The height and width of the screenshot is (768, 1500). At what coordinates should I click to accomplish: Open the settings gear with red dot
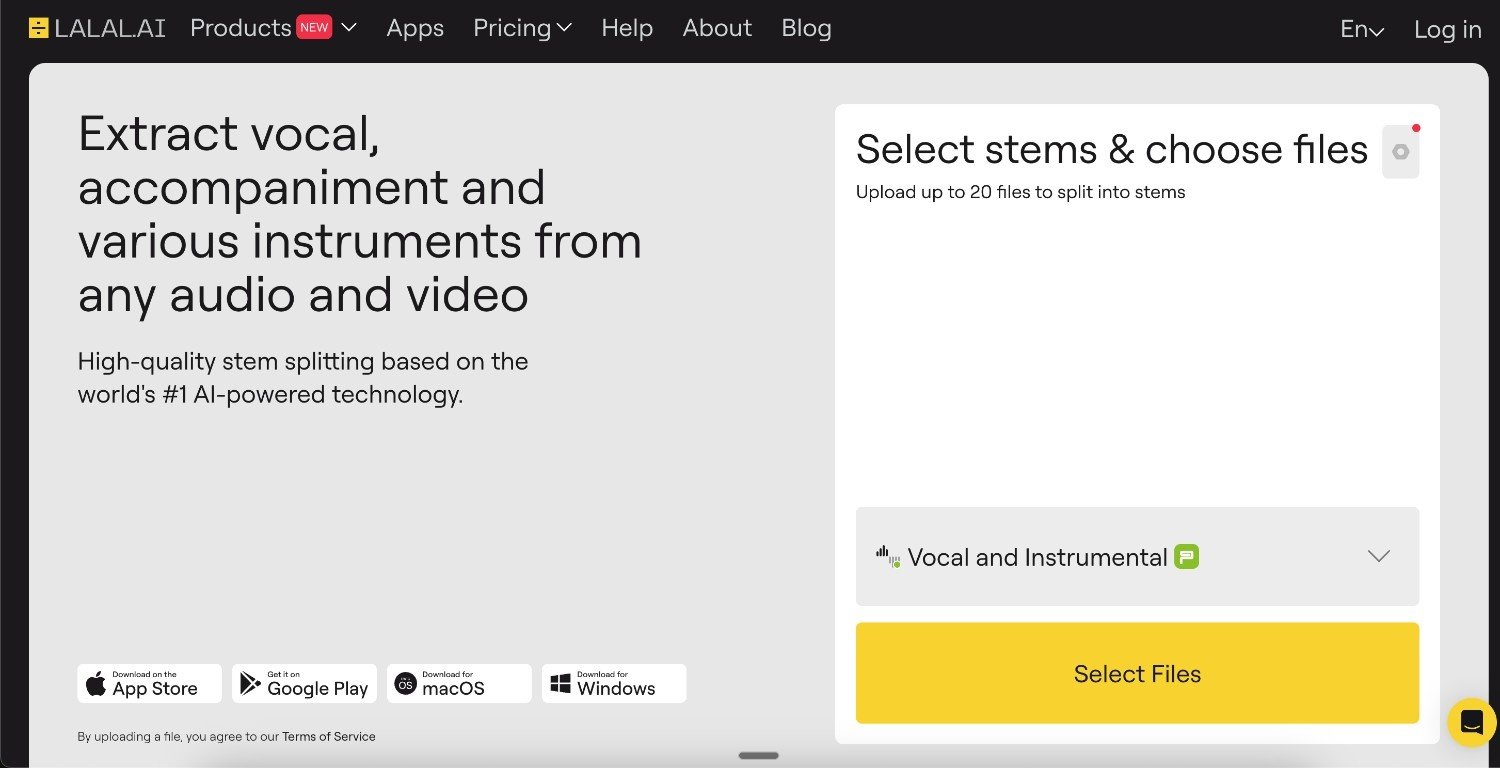1400,152
